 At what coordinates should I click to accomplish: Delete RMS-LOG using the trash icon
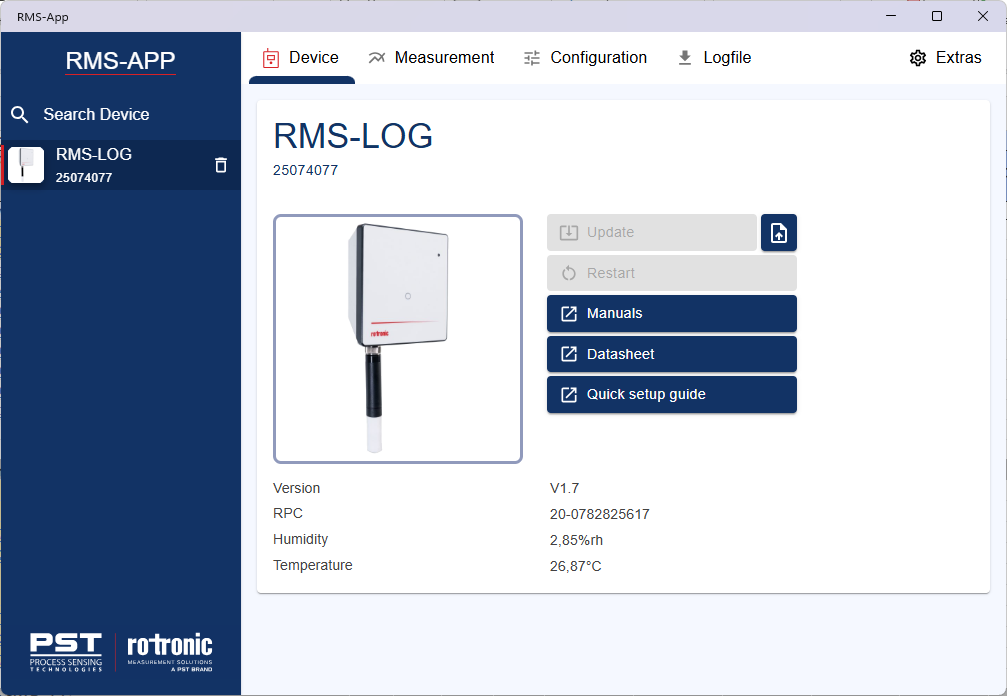[219, 165]
